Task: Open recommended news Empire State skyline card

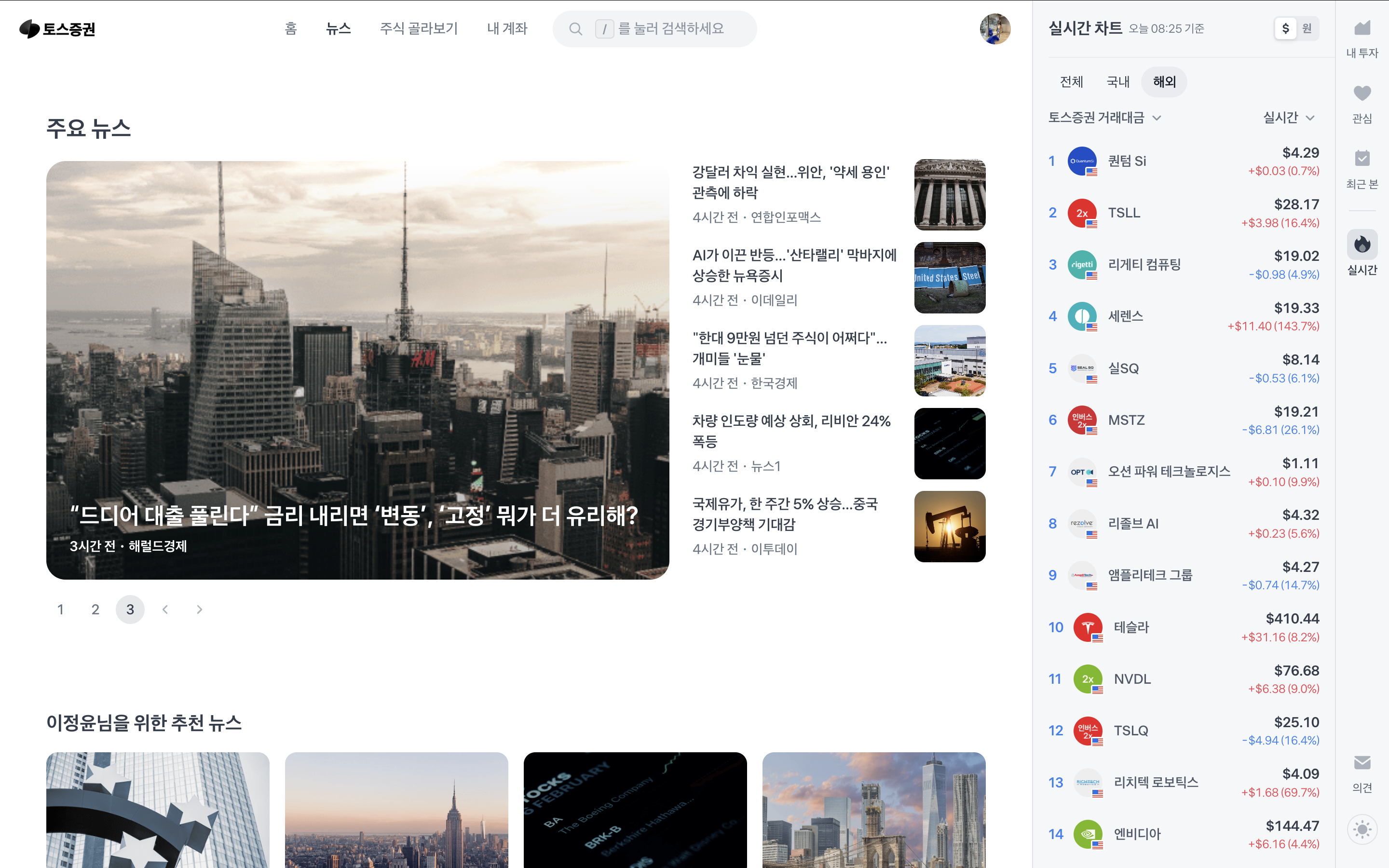Action: pos(396,810)
